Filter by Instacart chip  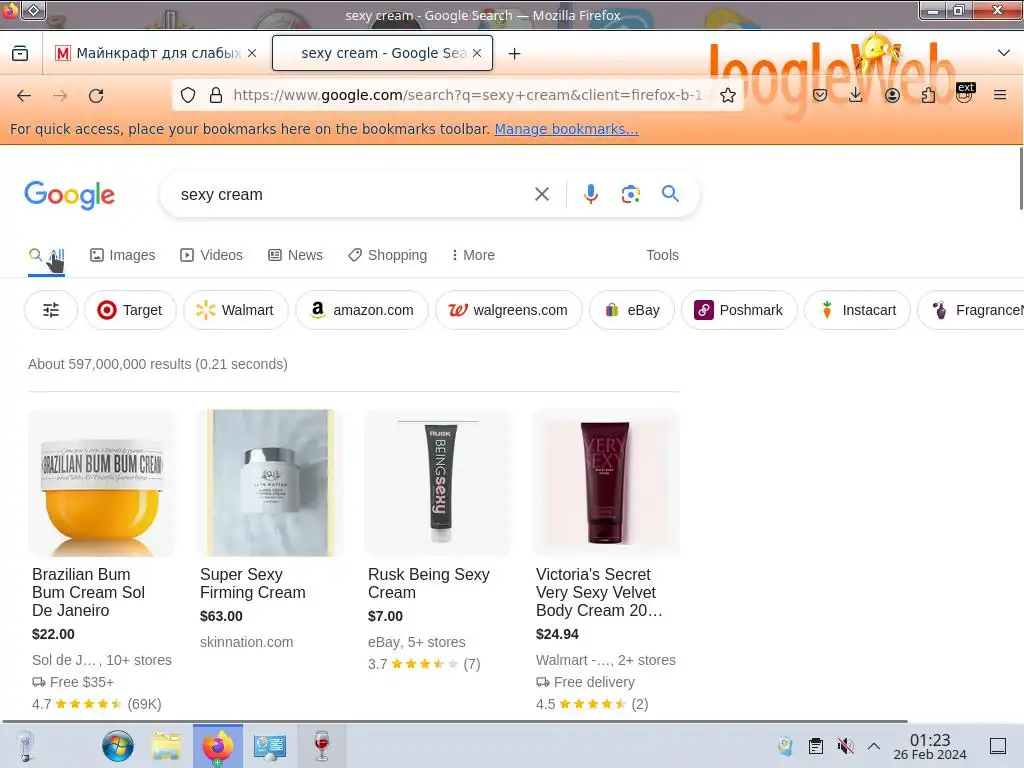[857, 310]
